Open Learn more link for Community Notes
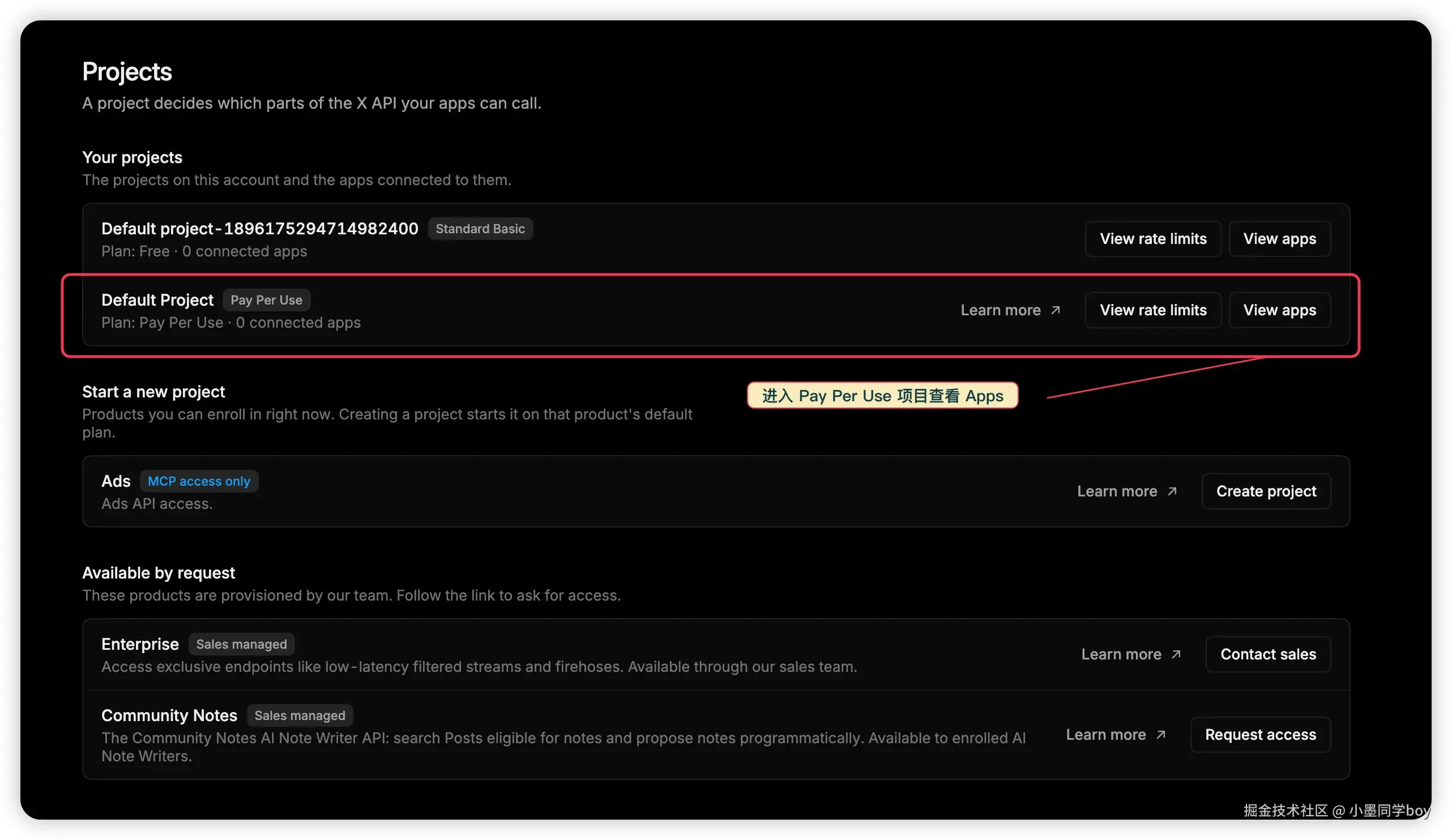Image resolution: width=1452 pixels, height=840 pixels. coord(1106,735)
